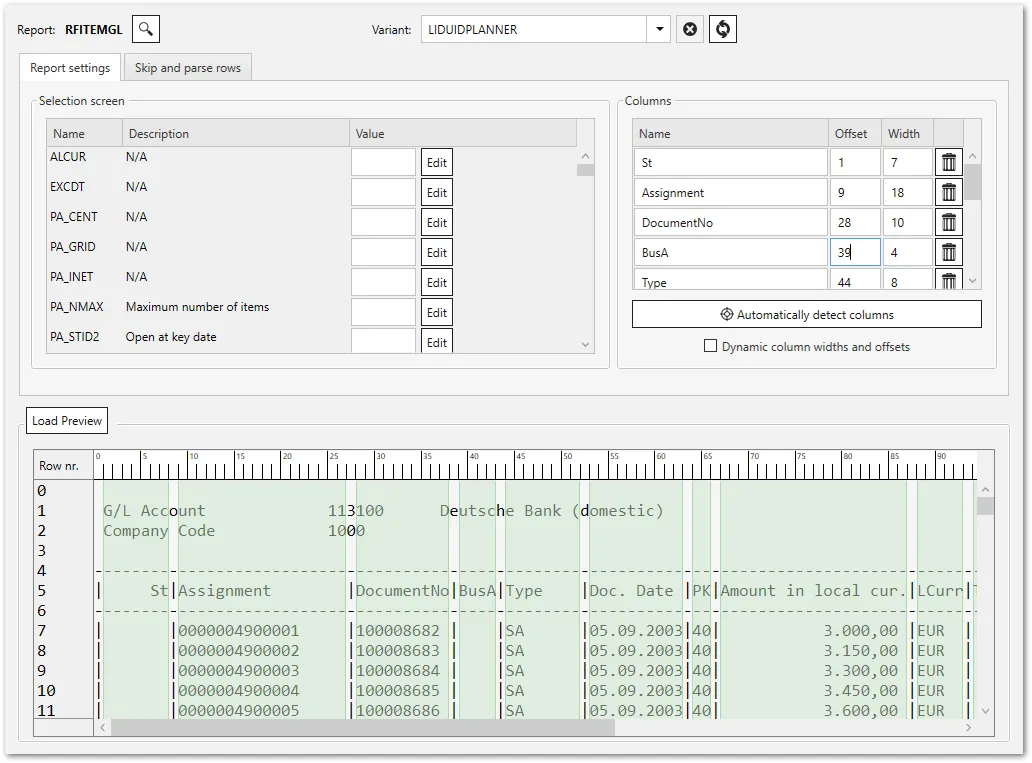
Task: Delete the St column with trash icon
Action: pyautogui.click(x=948, y=162)
